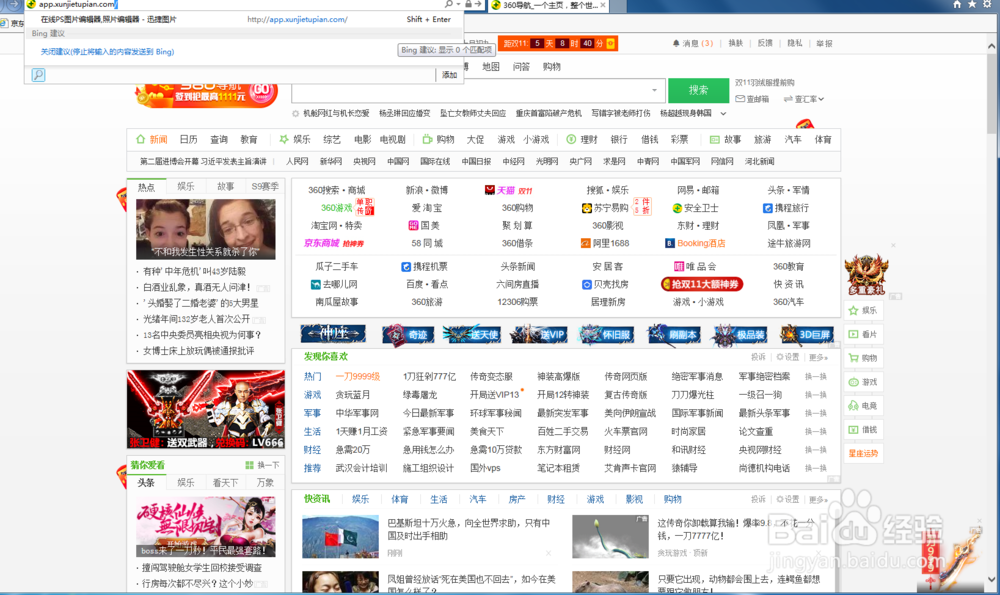Switch to the S9赛季 tab
Viewport: 1000px width, 595px height.
[265, 186]
